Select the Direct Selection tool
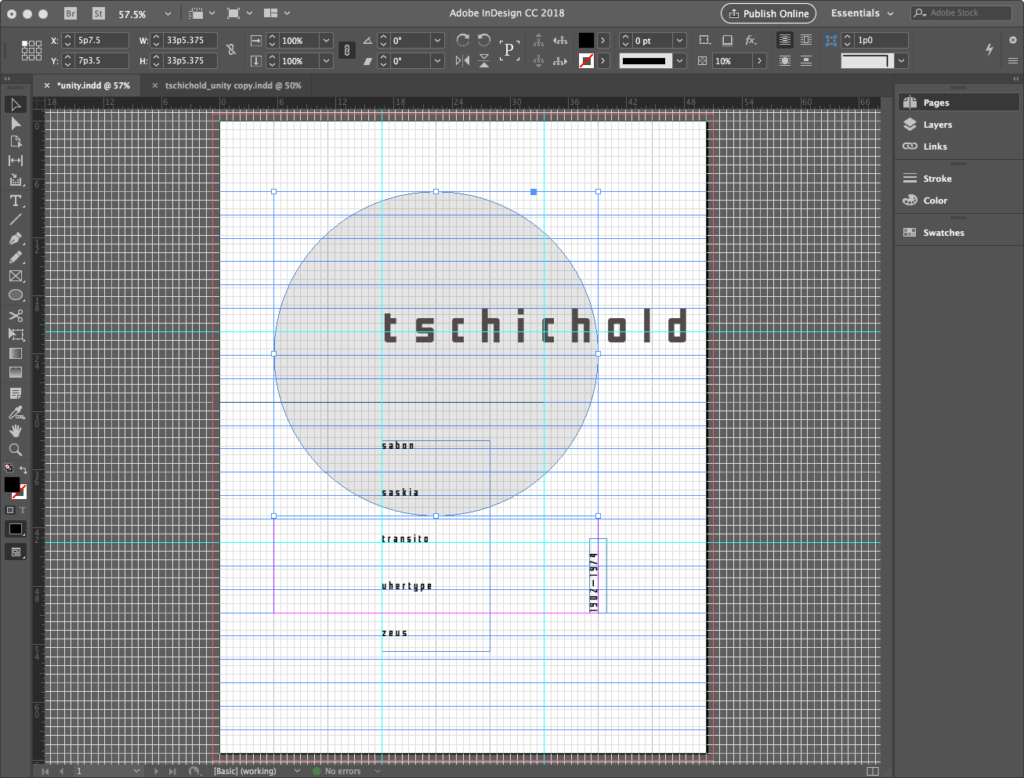The width and height of the screenshot is (1024, 778). 16,123
